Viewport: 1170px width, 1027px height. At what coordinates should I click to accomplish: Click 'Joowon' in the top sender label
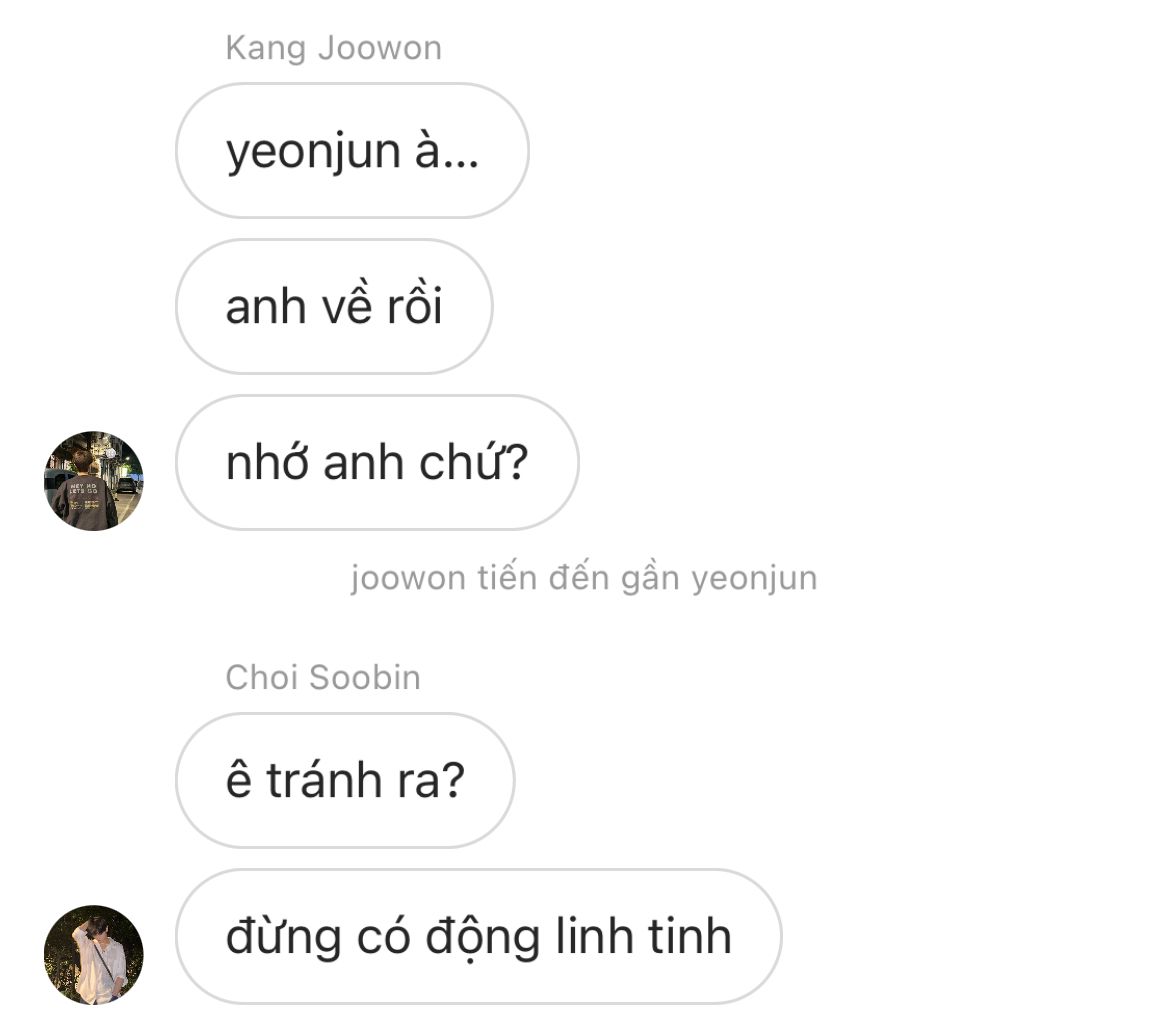point(380,49)
